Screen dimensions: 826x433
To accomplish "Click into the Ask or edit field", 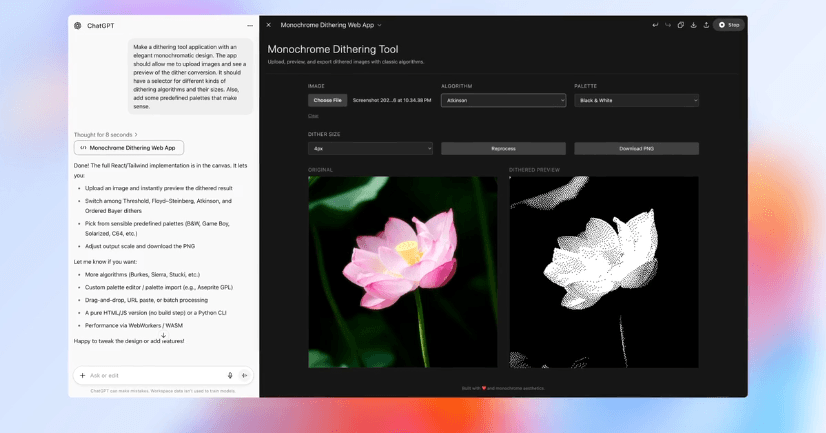I will (155, 376).
